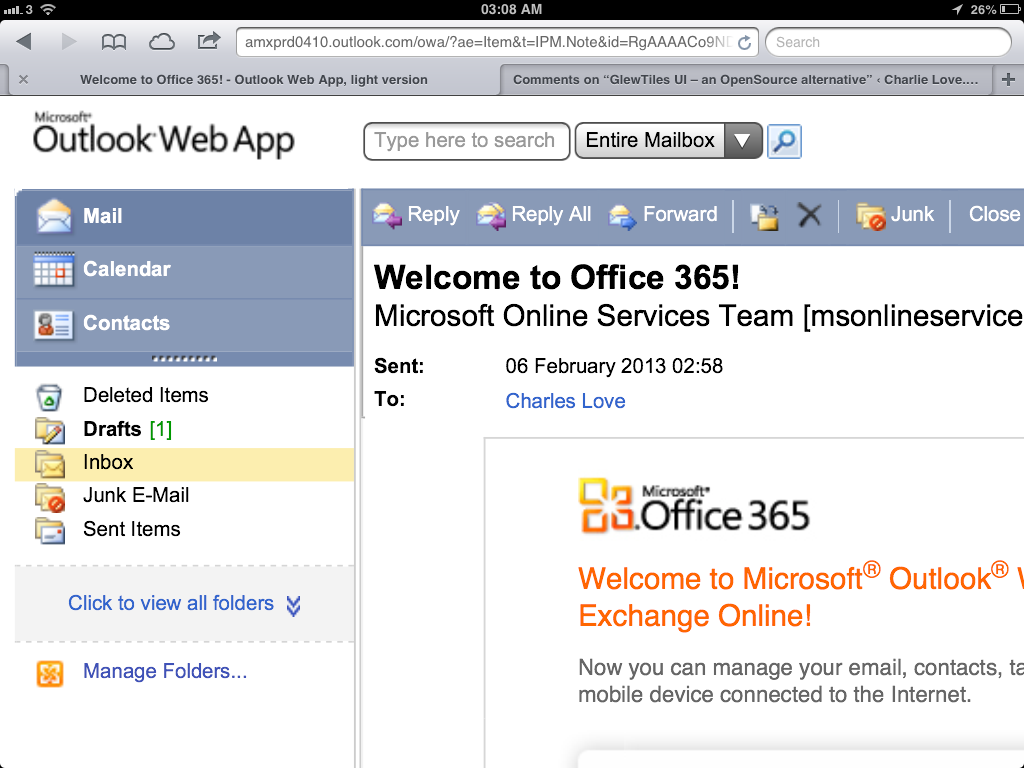The width and height of the screenshot is (1024, 768).
Task: Close the open message
Action: point(994,214)
